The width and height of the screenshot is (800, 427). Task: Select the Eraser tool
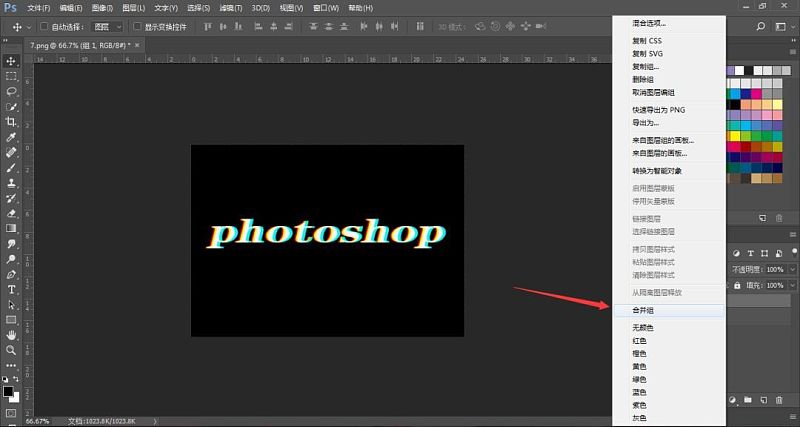11,213
